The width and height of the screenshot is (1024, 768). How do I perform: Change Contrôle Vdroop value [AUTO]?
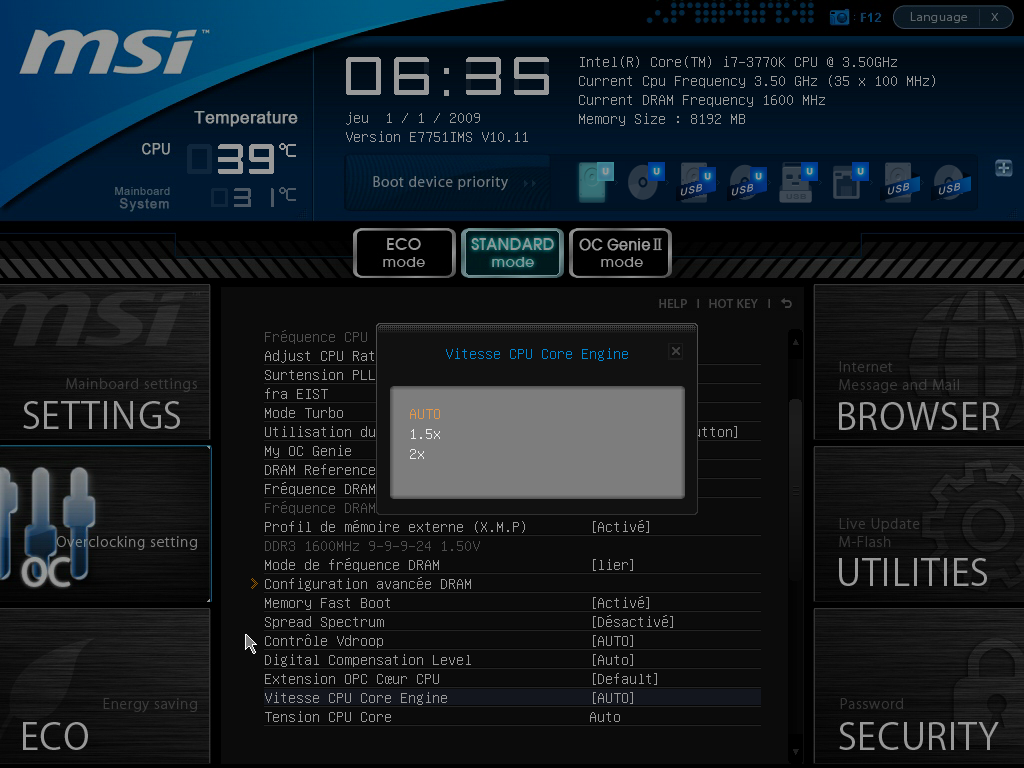click(x=613, y=641)
